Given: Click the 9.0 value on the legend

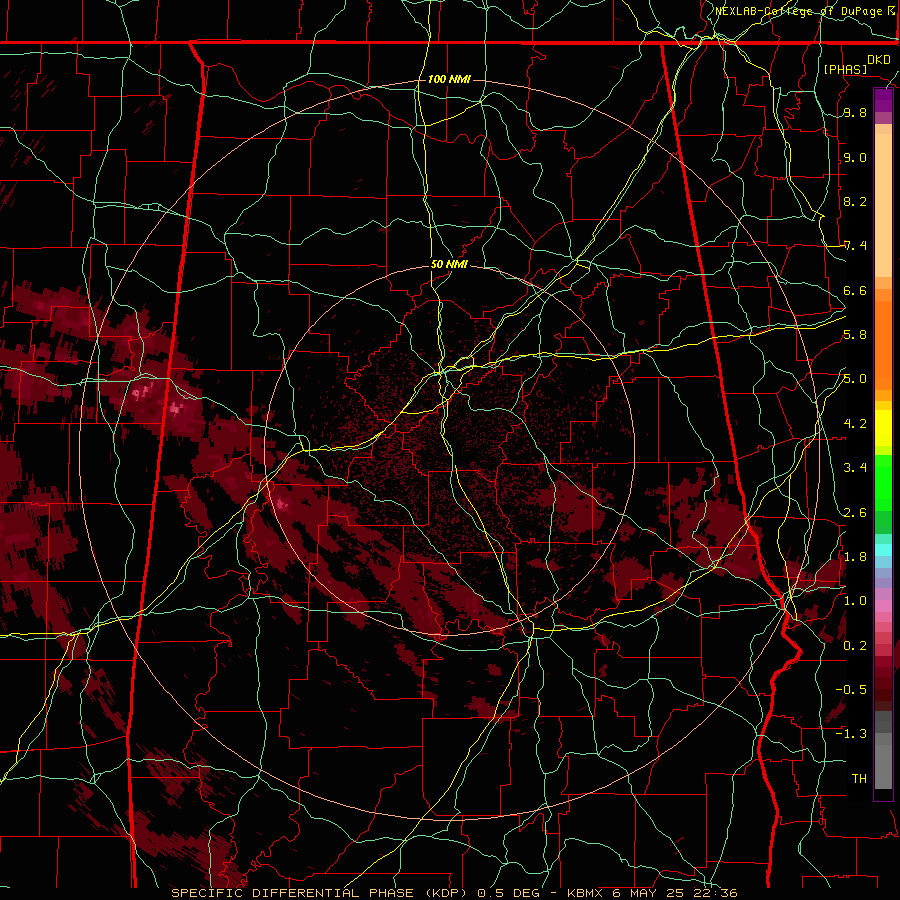Looking at the screenshot, I should pos(855,157).
